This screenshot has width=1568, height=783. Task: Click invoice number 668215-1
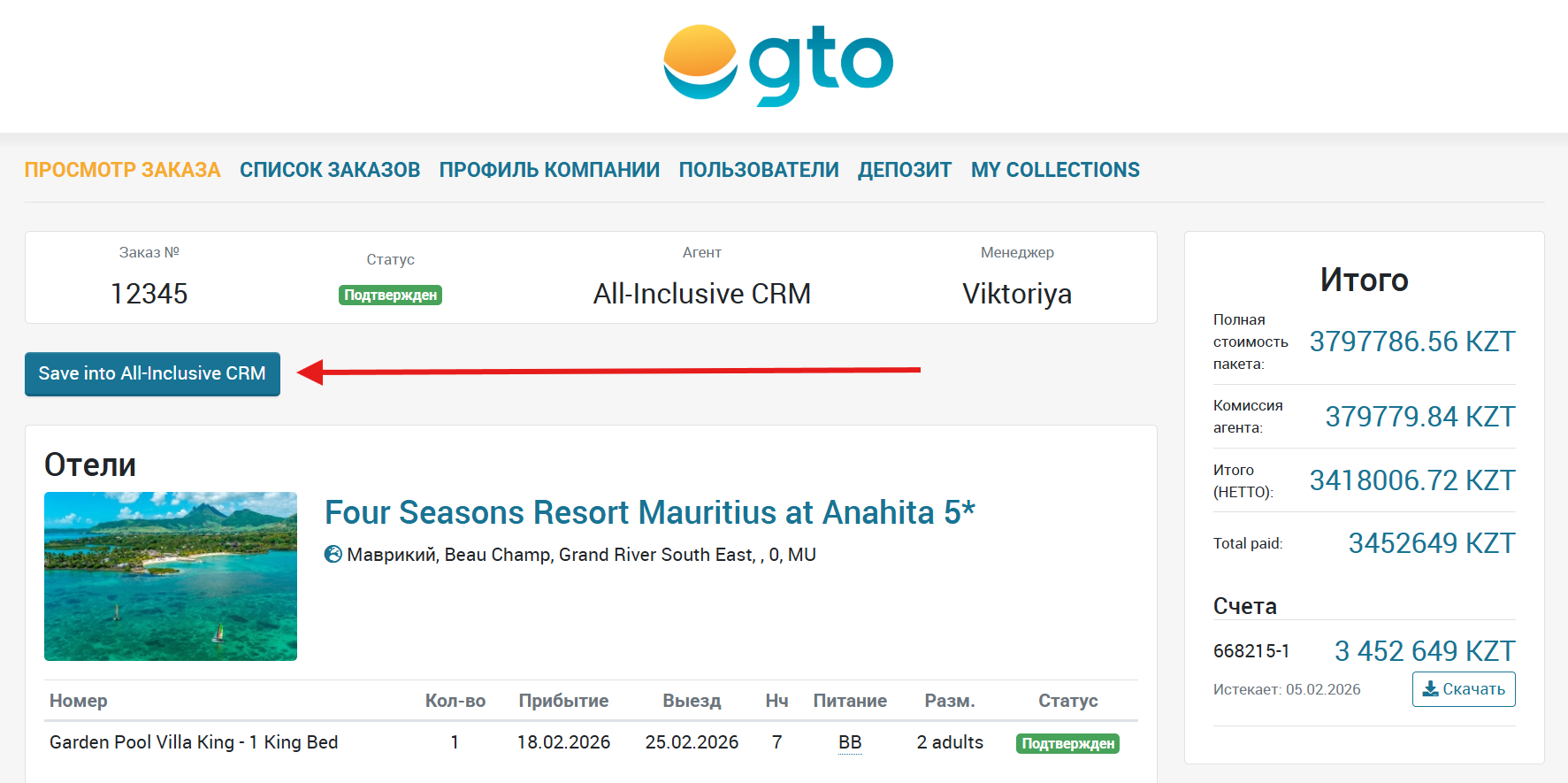pos(1251,651)
